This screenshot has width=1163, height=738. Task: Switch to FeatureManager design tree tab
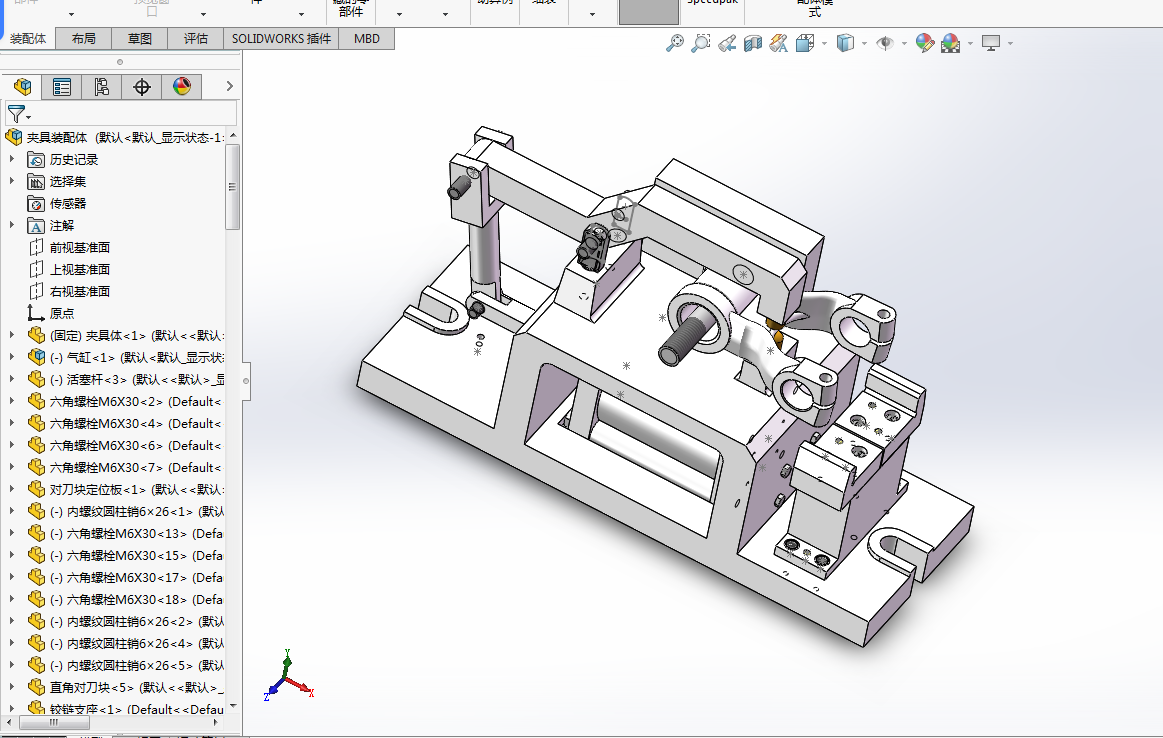click(x=22, y=87)
